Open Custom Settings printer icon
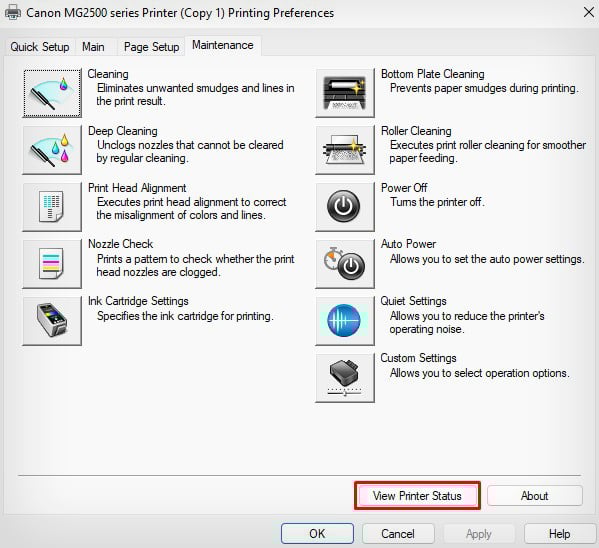This screenshot has width=599, height=548. pos(345,378)
